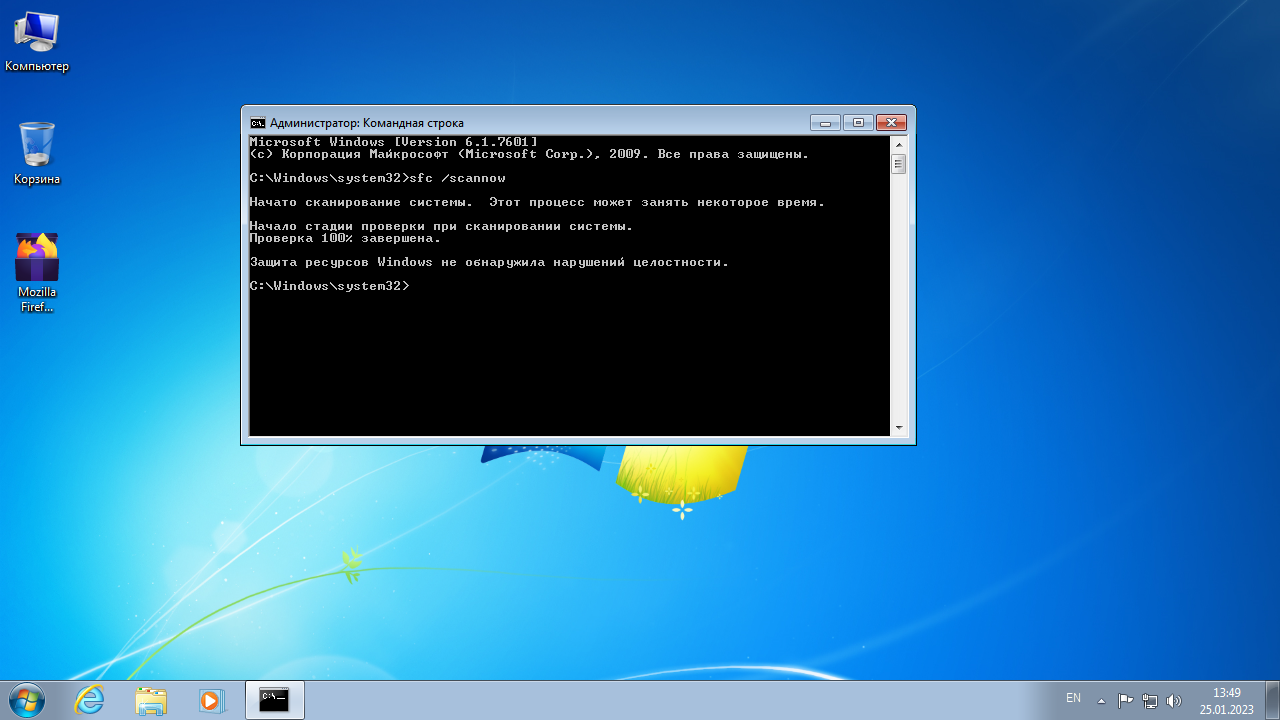Click the 'sfc /scannow' command line
This screenshot has width=1280, height=720.
[377, 178]
